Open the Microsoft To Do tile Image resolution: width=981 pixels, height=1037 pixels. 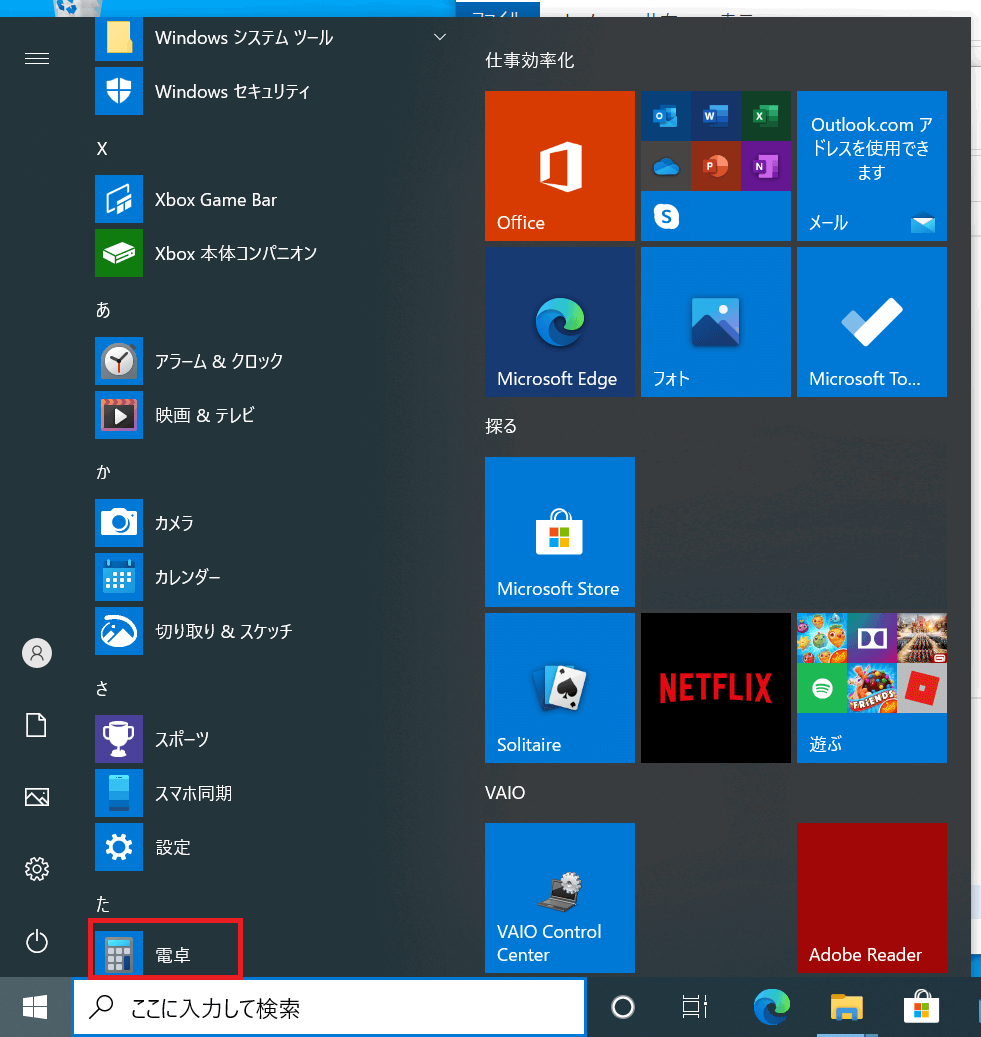pyautogui.click(x=872, y=322)
